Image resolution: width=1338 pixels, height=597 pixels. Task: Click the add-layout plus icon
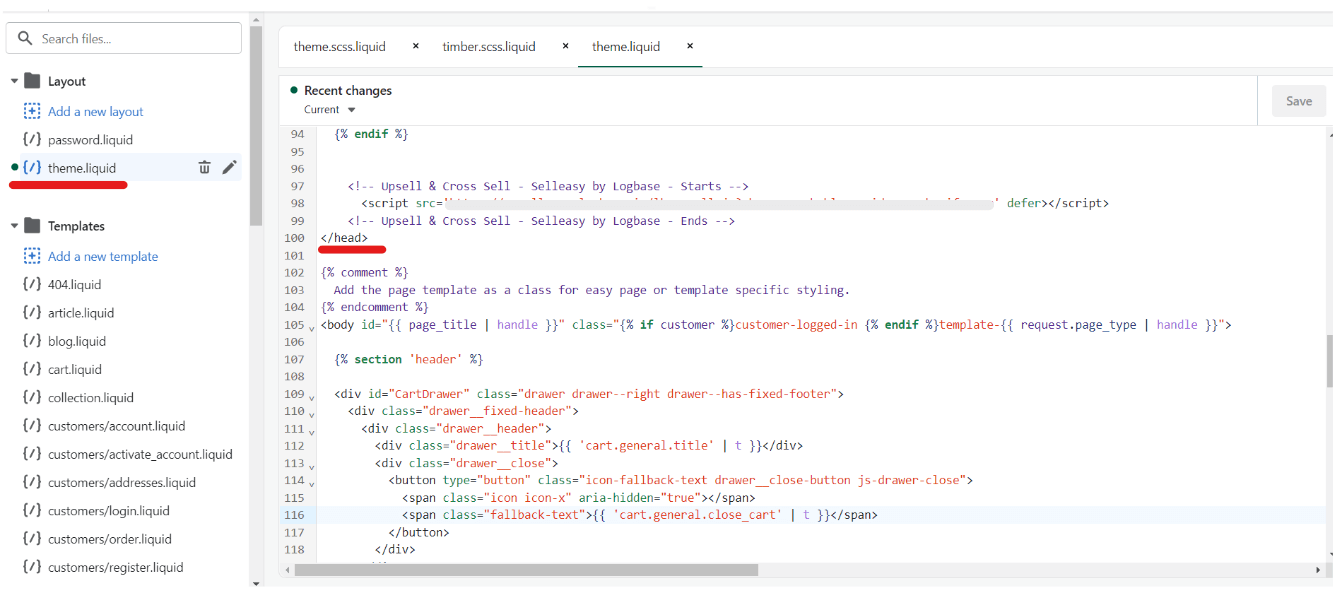tap(32, 111)
